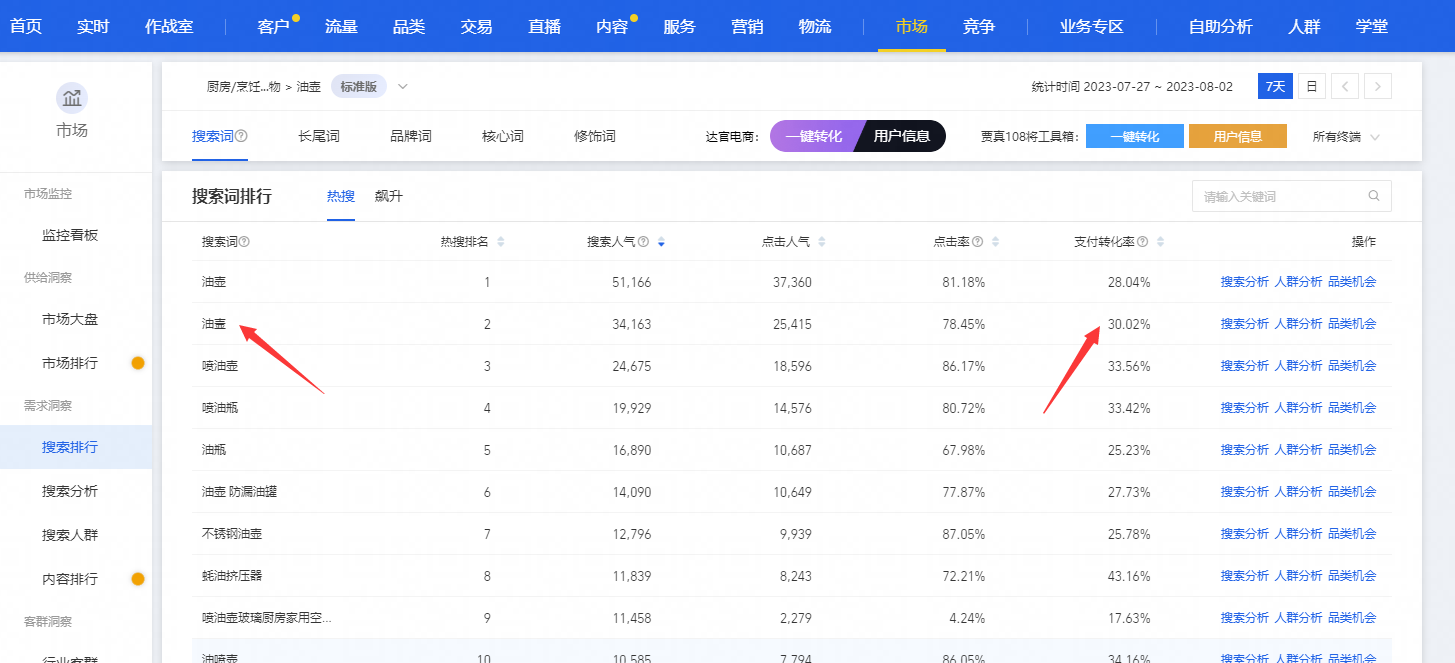Switch ranking to 飙升 view
1455x663 pixels.
(388, 196)
